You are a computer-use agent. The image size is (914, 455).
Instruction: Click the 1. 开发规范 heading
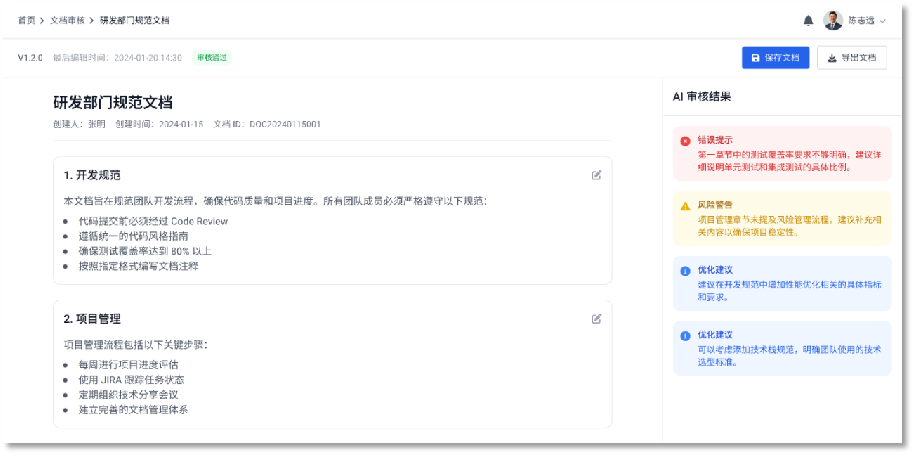[92, 175]
